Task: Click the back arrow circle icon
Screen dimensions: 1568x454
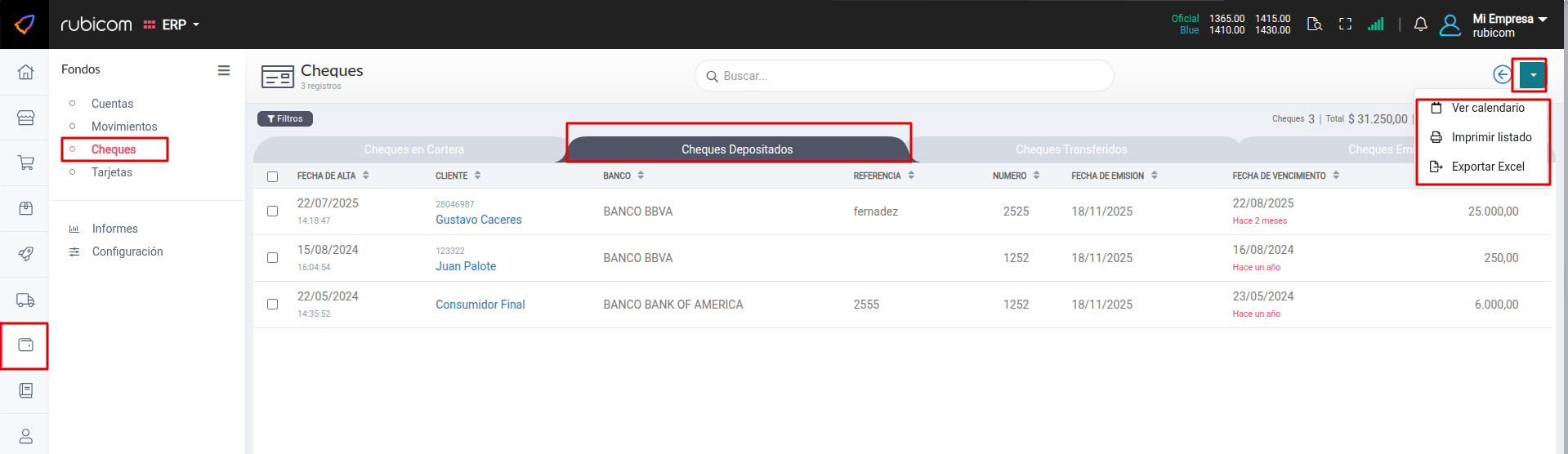Action: (1502, 75)
